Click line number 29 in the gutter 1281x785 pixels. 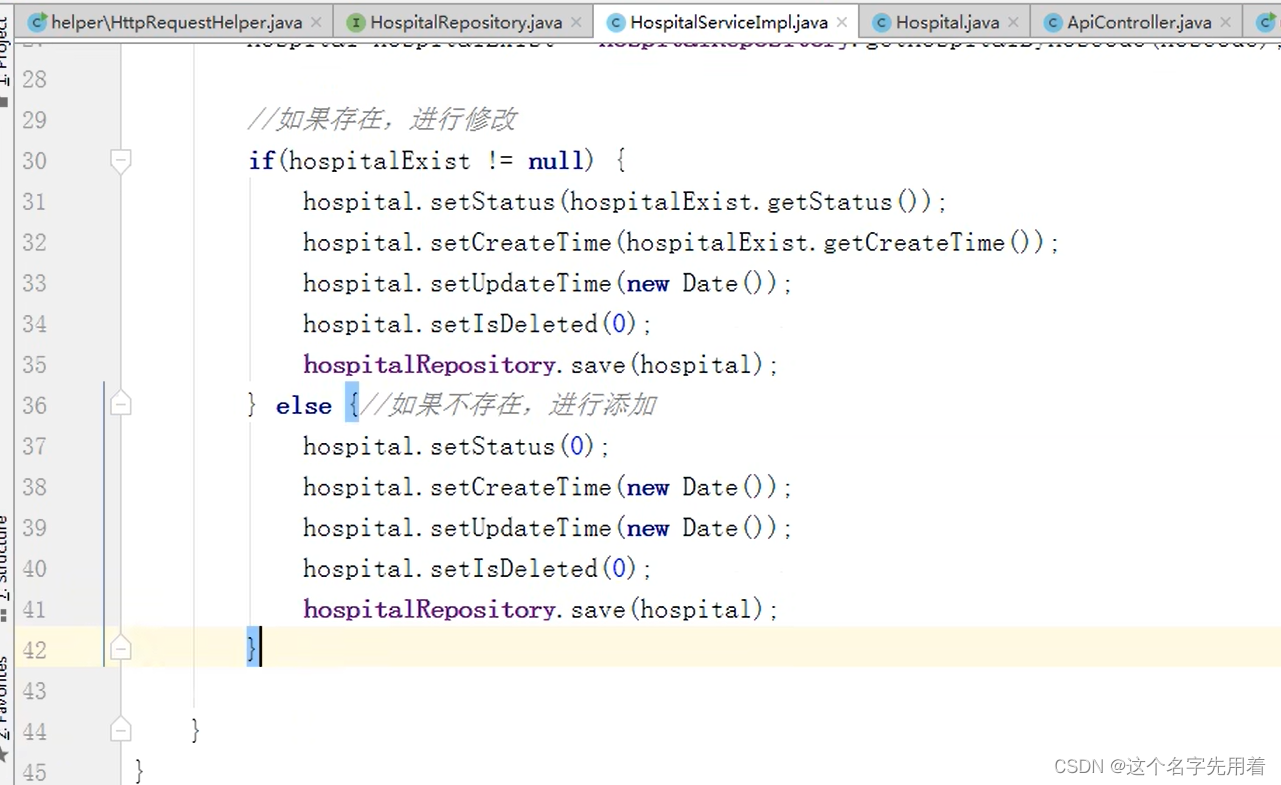click(x=34, y=120)
